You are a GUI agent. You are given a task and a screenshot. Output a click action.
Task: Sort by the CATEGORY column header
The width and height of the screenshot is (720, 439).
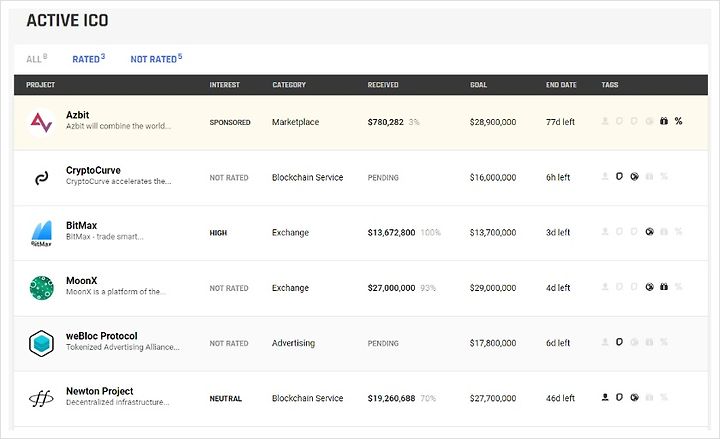point(289,85)
